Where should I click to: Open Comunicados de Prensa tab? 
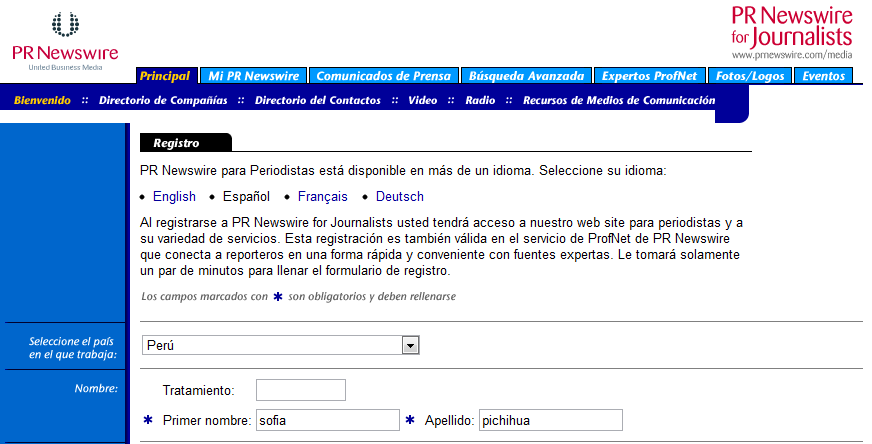pos(384,76)
